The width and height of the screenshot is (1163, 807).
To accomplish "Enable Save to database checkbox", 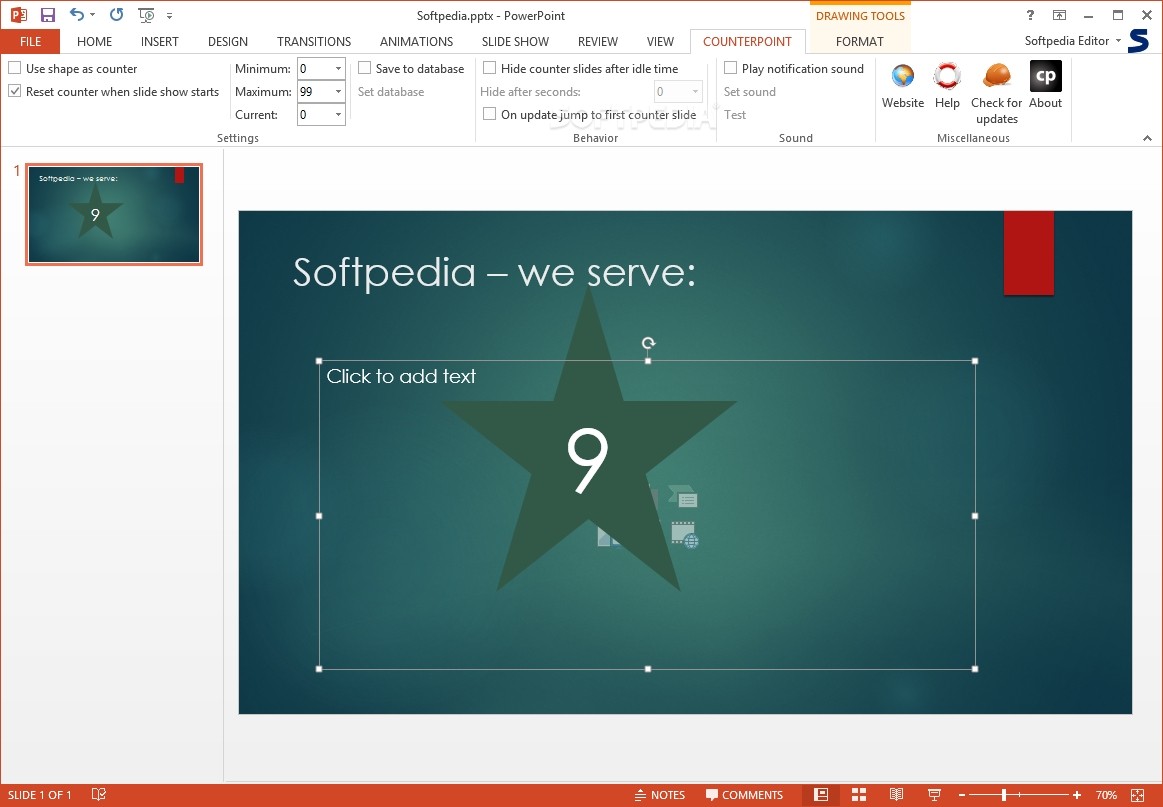I will 365,68.
